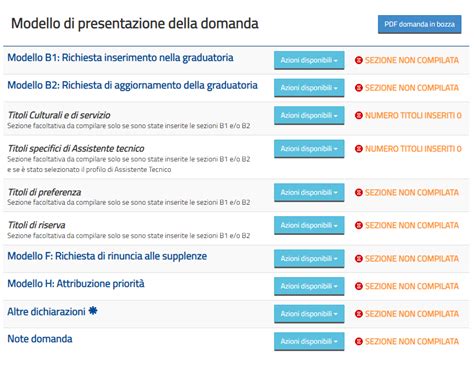Select the Note domanda section title
Viewport: 474px width, 375px height.
[40, 339]
